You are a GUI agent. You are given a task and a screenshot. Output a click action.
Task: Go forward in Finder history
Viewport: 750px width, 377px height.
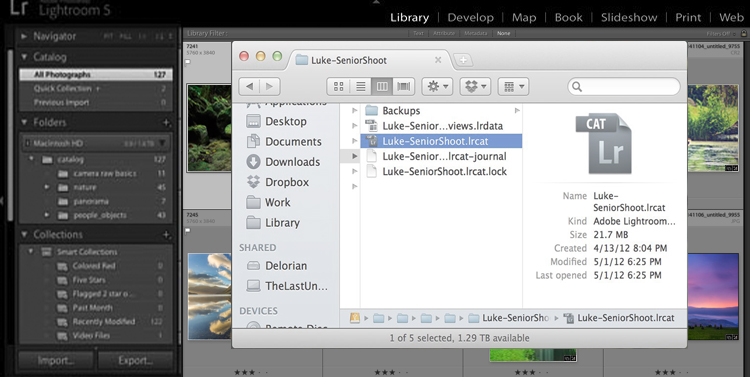pos(270,87)
